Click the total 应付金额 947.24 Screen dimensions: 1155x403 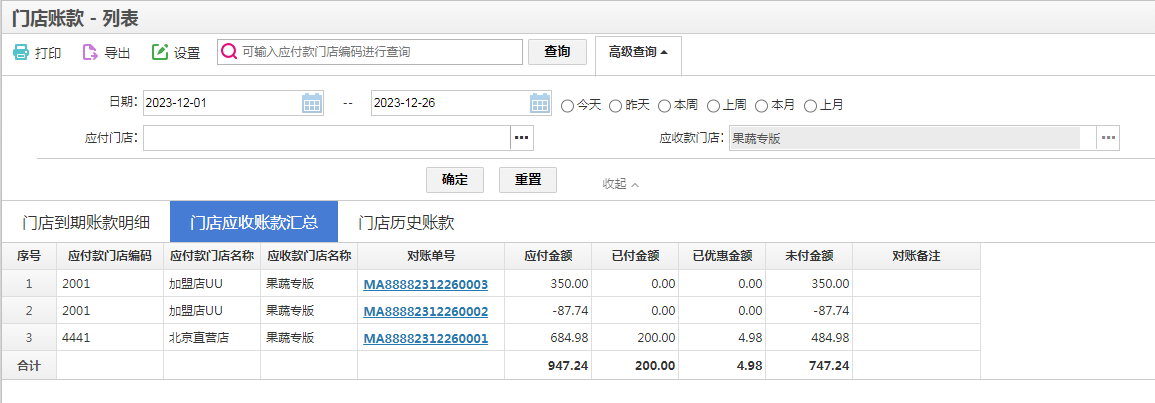[568, 365]
